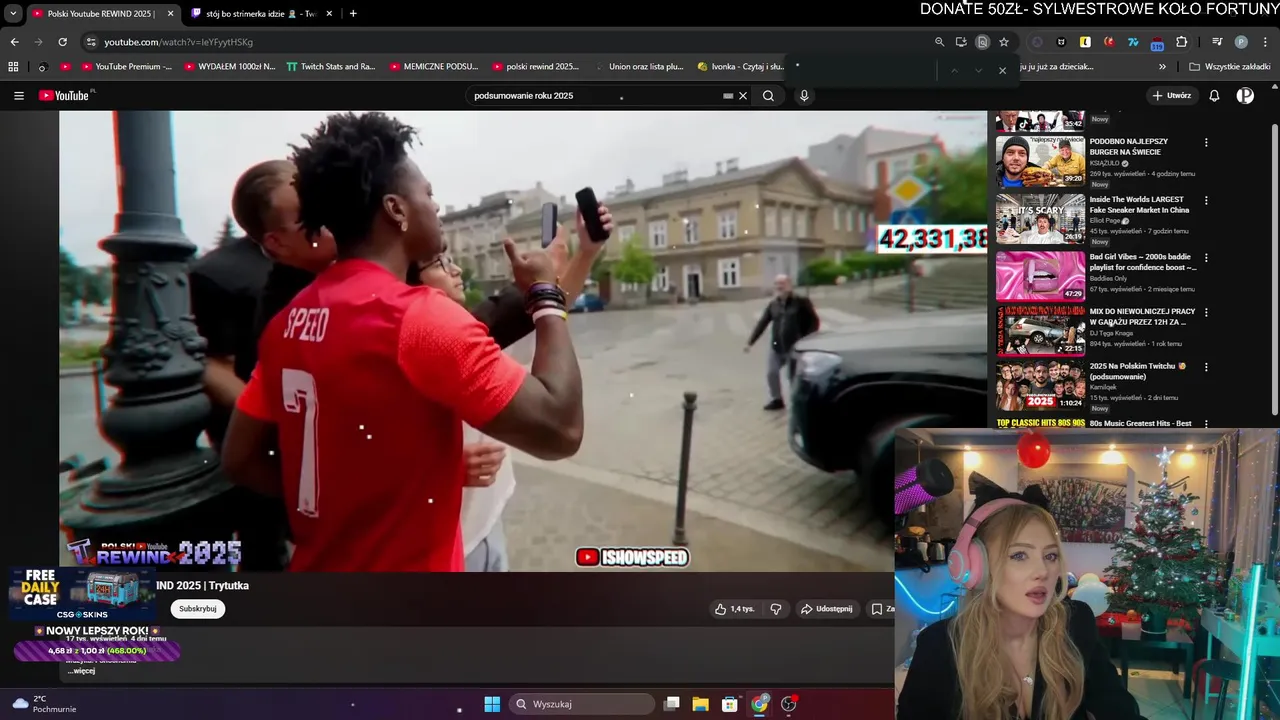Open the Chrome extensions puzzle icon
This screenshot has height=720, width=1280.
coord(1182,42)
